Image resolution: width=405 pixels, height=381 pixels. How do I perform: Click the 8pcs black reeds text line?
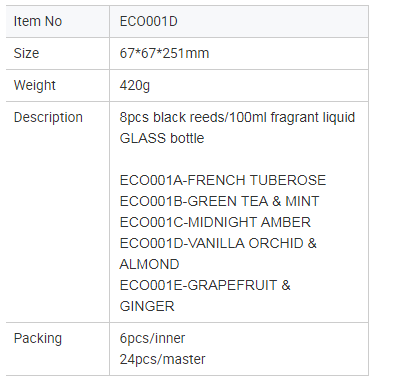[x=237, y=117]
